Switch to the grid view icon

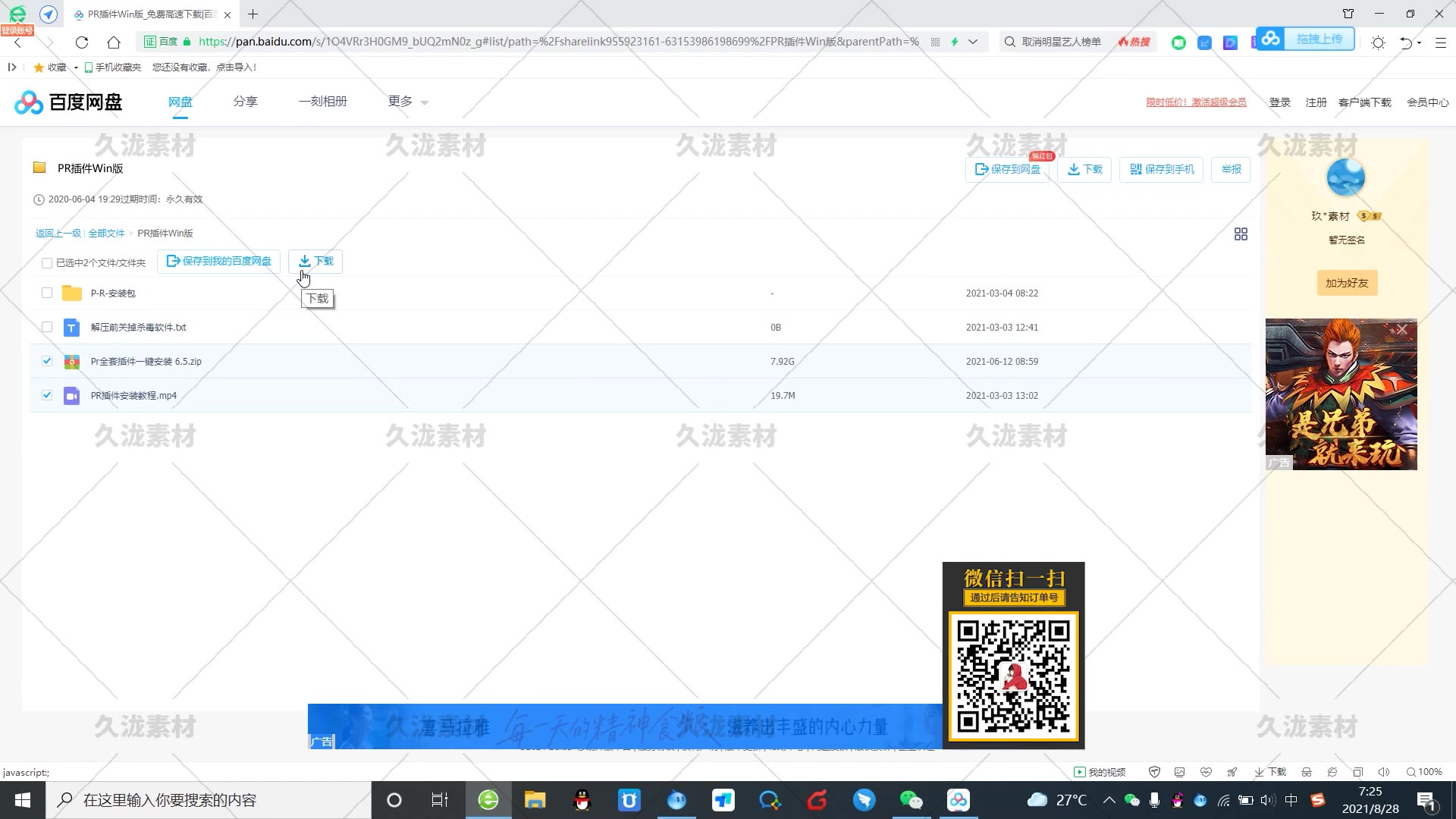pyautogui.click(x=1241, y=234)
